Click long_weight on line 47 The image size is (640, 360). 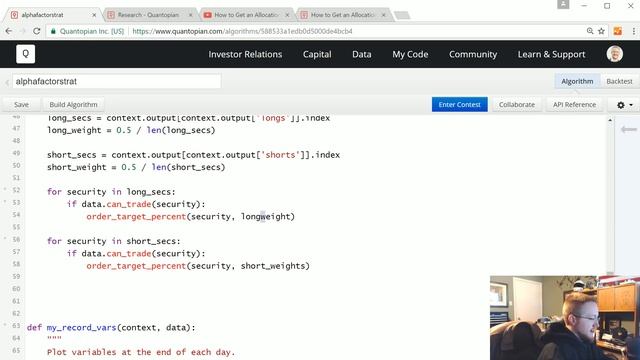tap(74, 130)
